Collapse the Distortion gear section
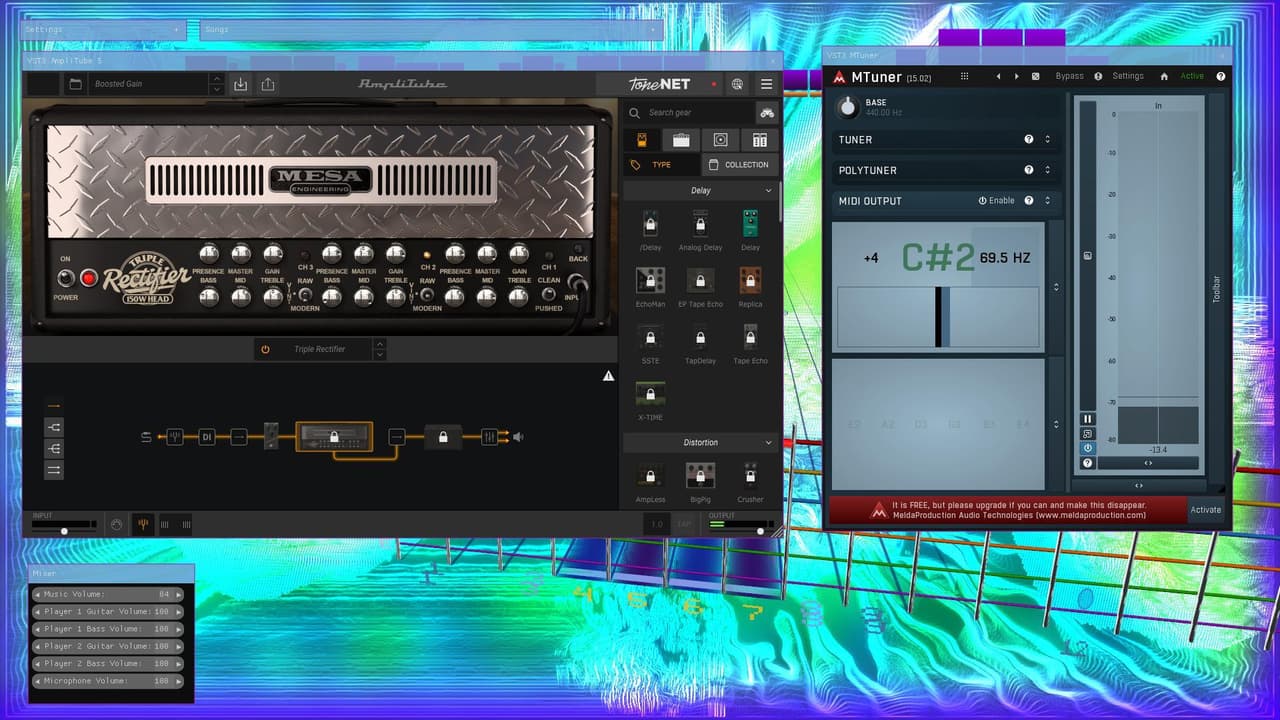This screenshot has height=720, width=1280. [768, 442]
